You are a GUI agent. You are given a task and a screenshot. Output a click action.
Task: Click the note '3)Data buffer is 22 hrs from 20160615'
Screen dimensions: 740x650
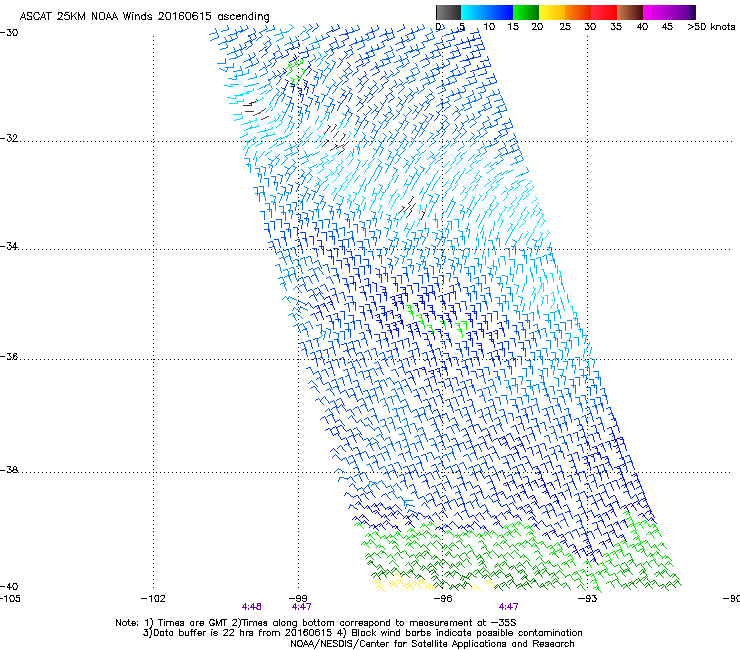tap(238, 633)
